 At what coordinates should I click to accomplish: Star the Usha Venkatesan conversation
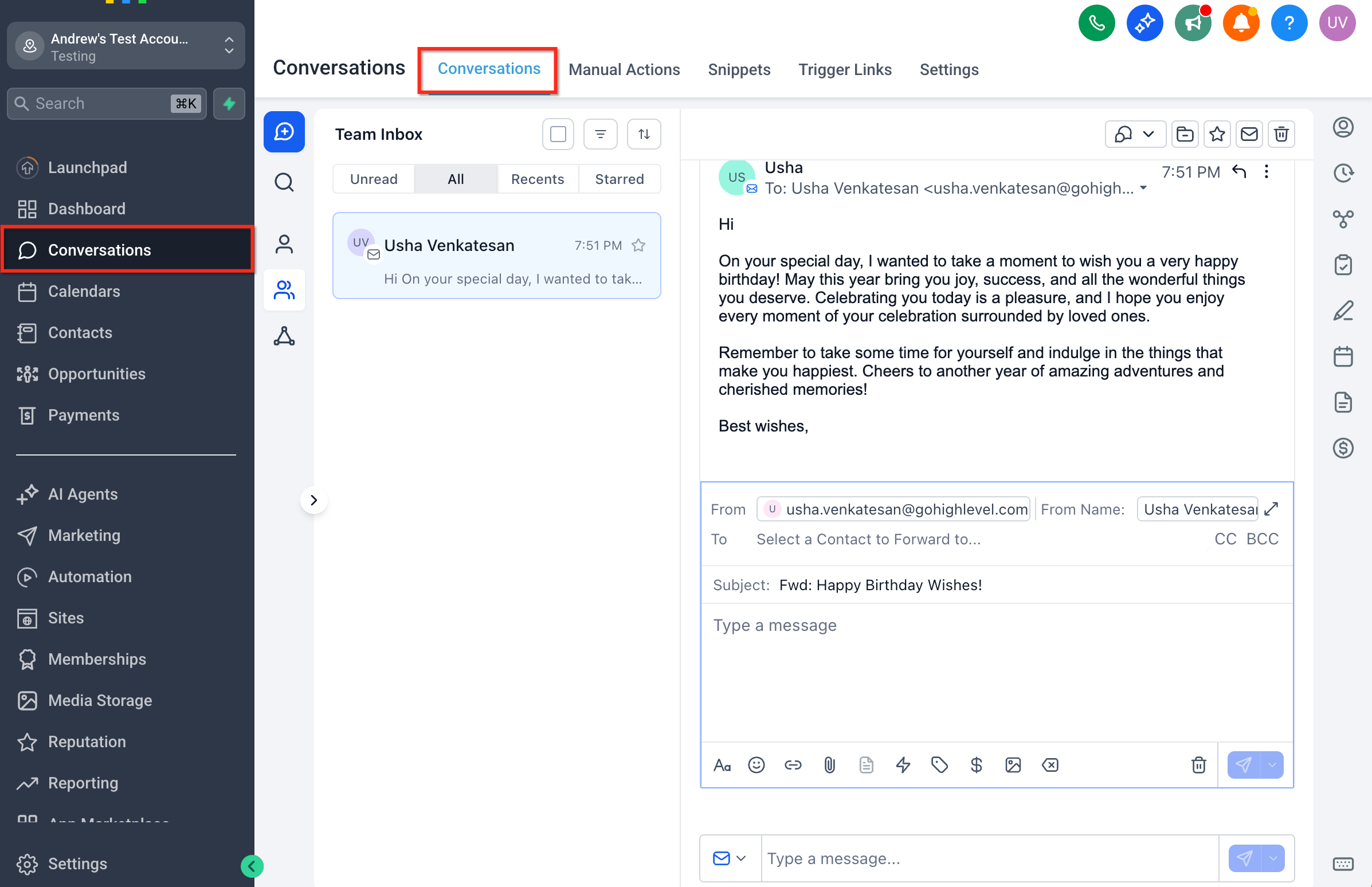638,245
